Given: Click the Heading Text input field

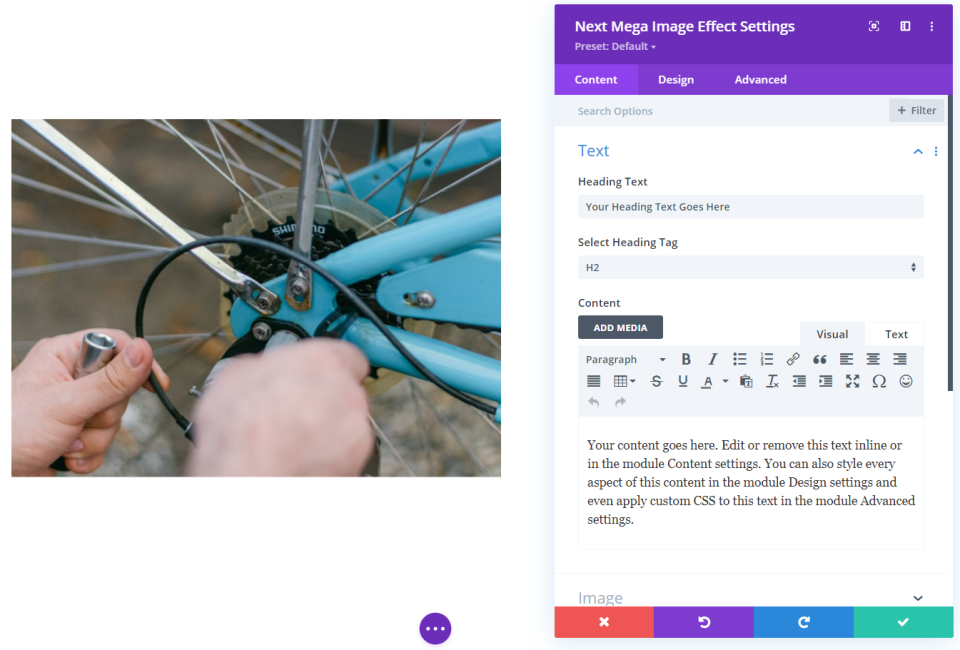Looking at the screenshot, I should click(750, 207).
